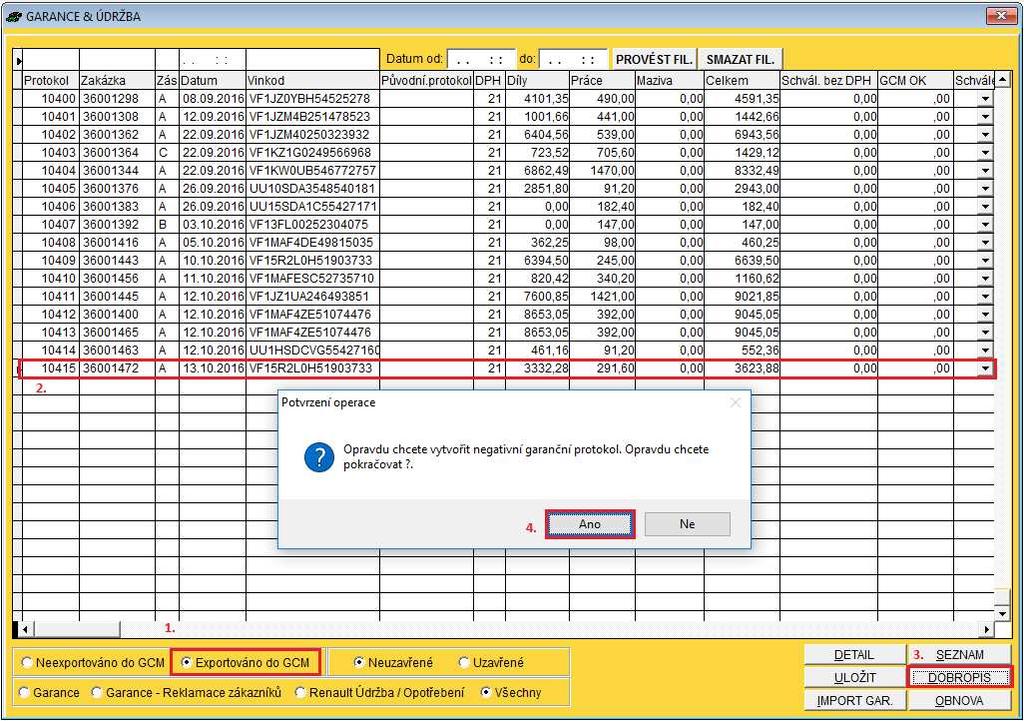
Task: Click VIN code VF1KW0UB546772757 cell
Action: click(x=313, y=170)
